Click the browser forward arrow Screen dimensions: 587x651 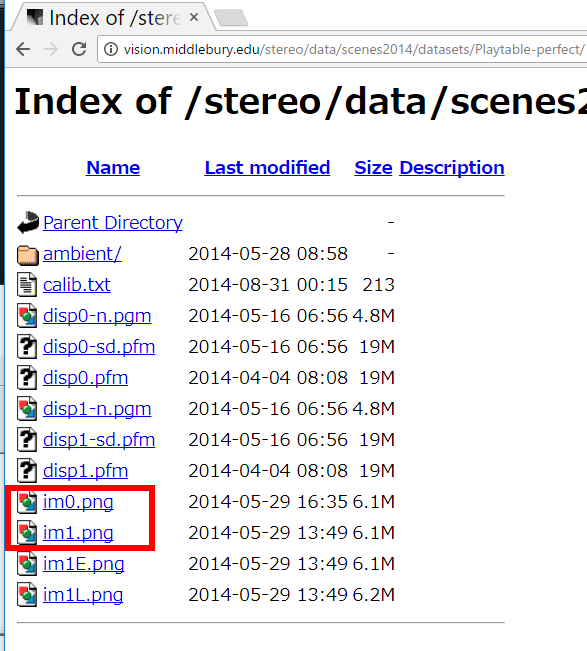[51, 49]
